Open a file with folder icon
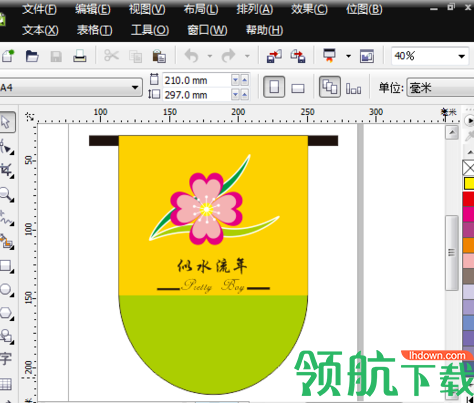This screenshot has width=474, height=403. [32, 56]
